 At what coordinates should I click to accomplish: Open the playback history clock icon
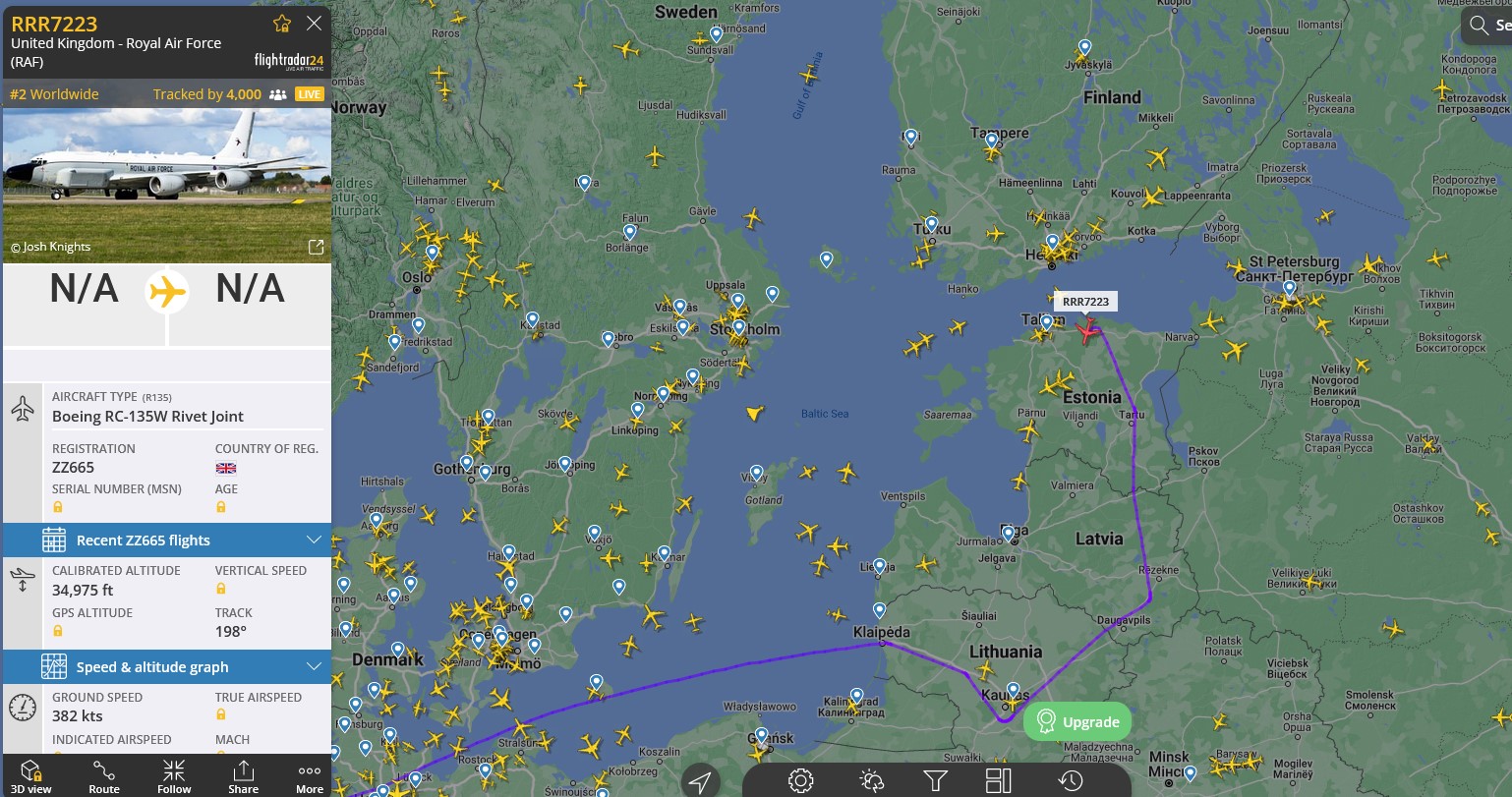(1071, 781)
